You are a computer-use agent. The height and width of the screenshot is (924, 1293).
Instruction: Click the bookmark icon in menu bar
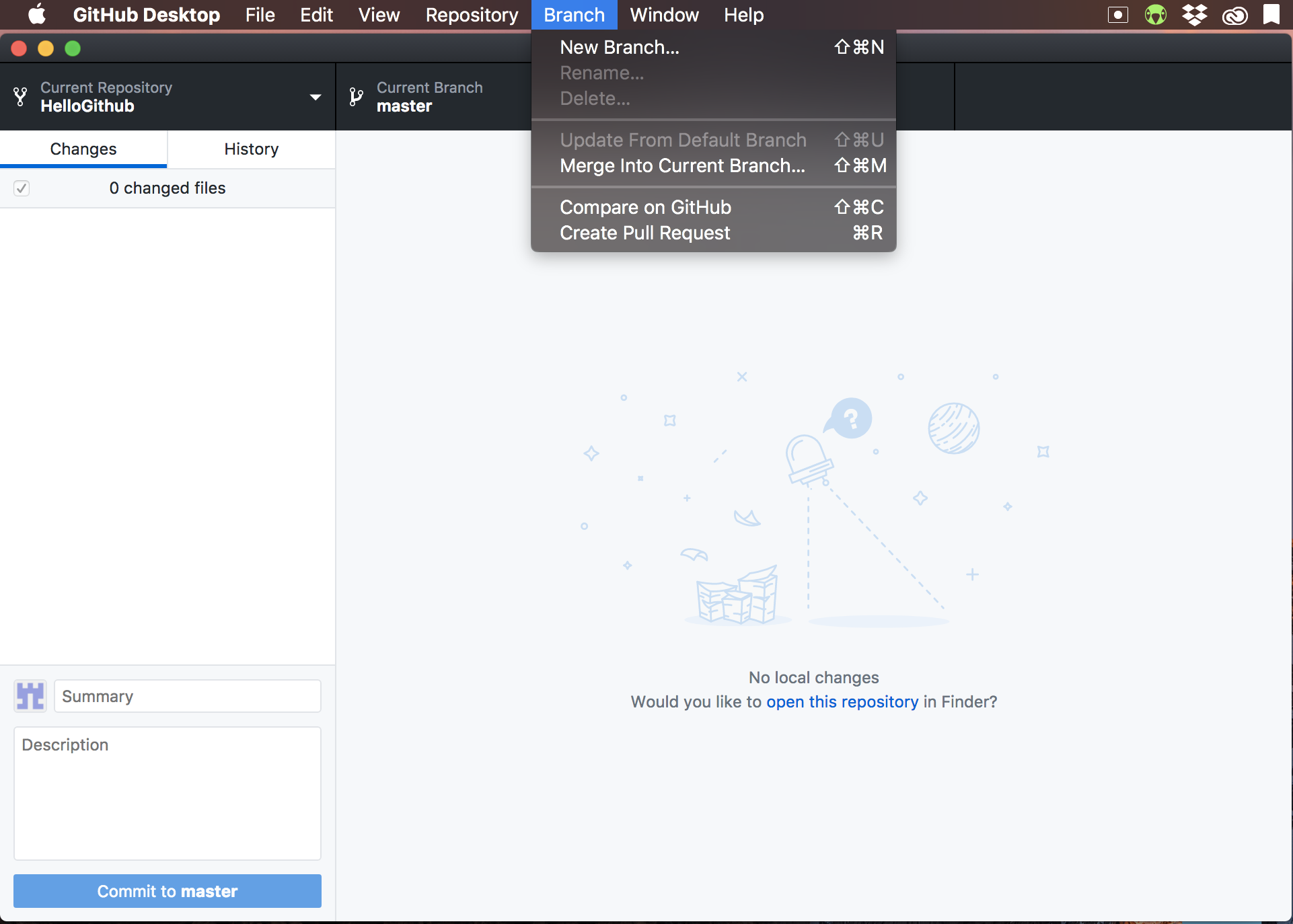pos(1271,14)
